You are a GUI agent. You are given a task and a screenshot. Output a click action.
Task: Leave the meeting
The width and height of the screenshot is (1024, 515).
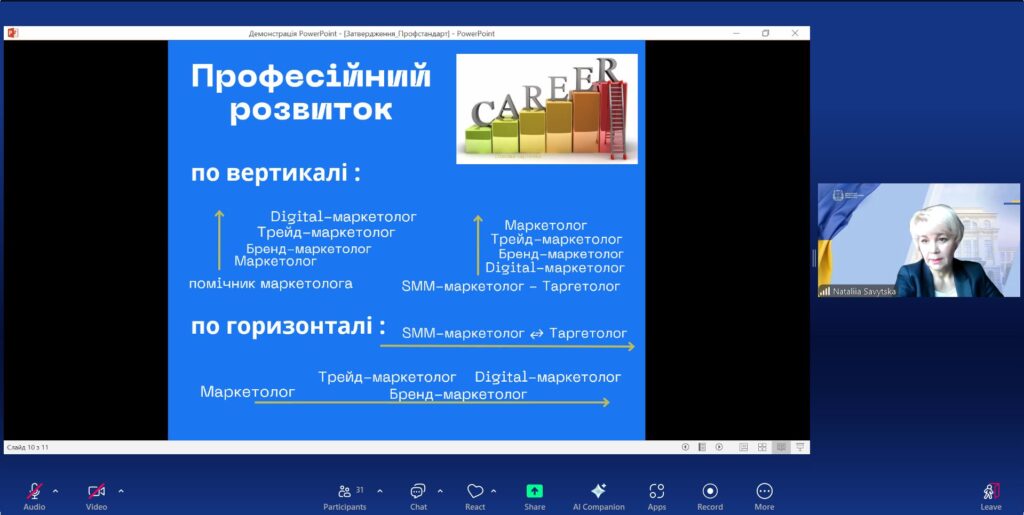point(990,491)
